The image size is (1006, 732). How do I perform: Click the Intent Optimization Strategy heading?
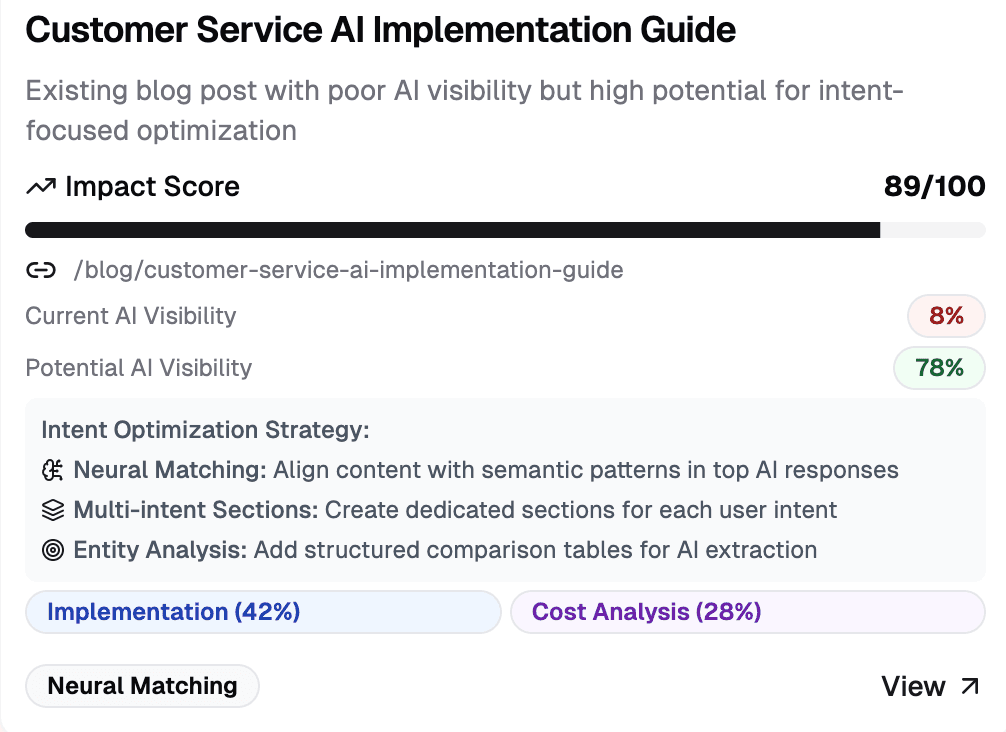(x=205, y=430)
